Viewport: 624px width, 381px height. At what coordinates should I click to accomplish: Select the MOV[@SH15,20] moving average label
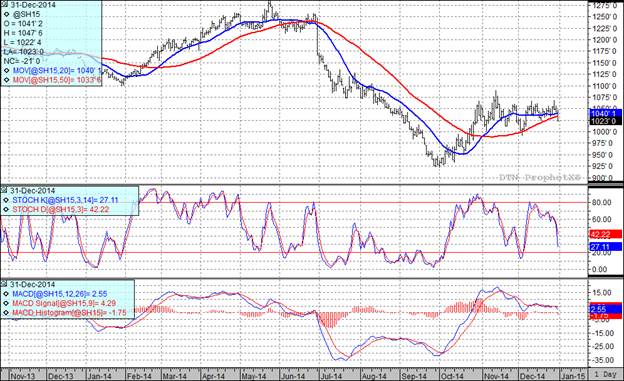click(x=57, y=71)
